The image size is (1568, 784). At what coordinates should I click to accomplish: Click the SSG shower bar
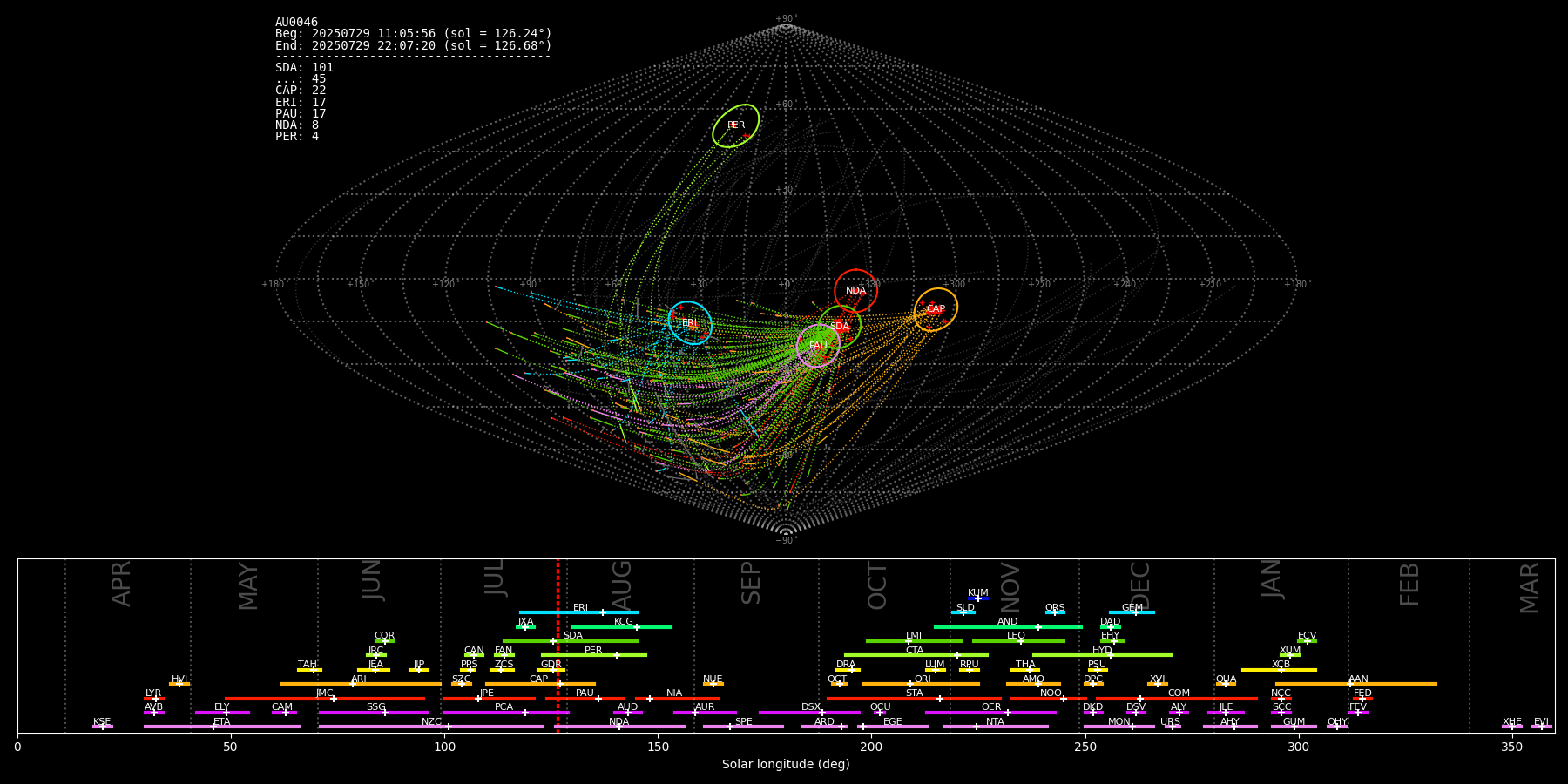[x=374, y=713]
